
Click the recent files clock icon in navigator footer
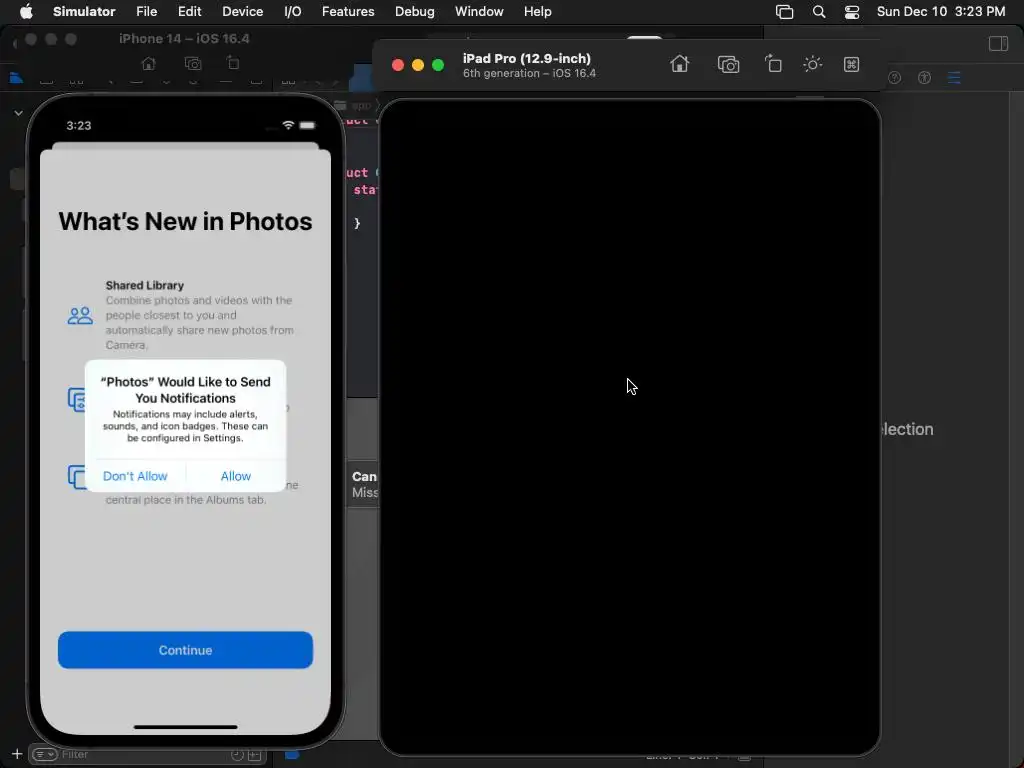coord(238,755)
